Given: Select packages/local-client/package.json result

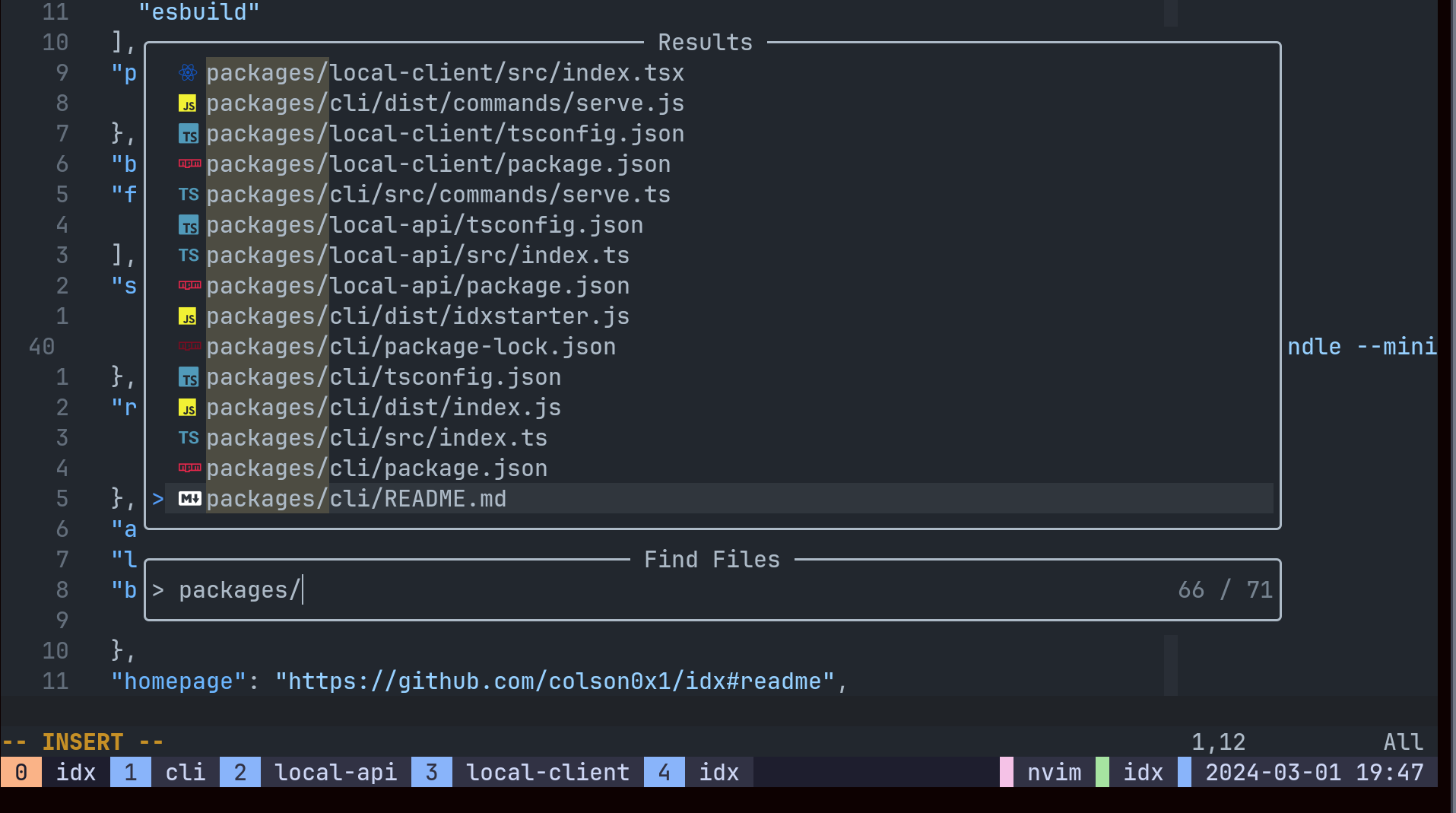Looking at the screenshot, I should coord(438,164).
